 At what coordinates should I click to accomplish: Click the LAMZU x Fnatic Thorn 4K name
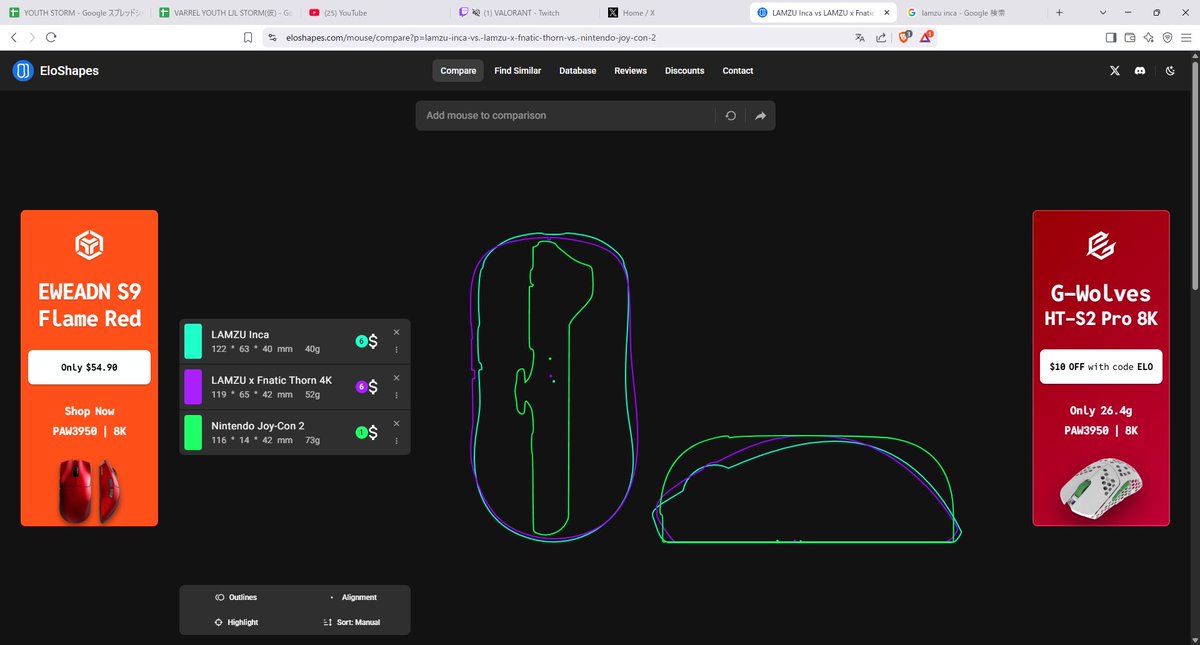coord(271,381)
